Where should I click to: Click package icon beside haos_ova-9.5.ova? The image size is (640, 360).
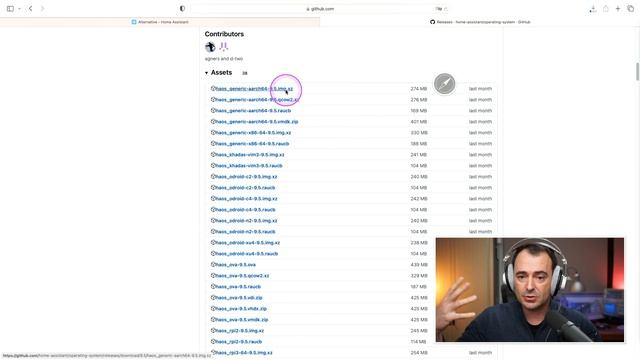(213, 265)
